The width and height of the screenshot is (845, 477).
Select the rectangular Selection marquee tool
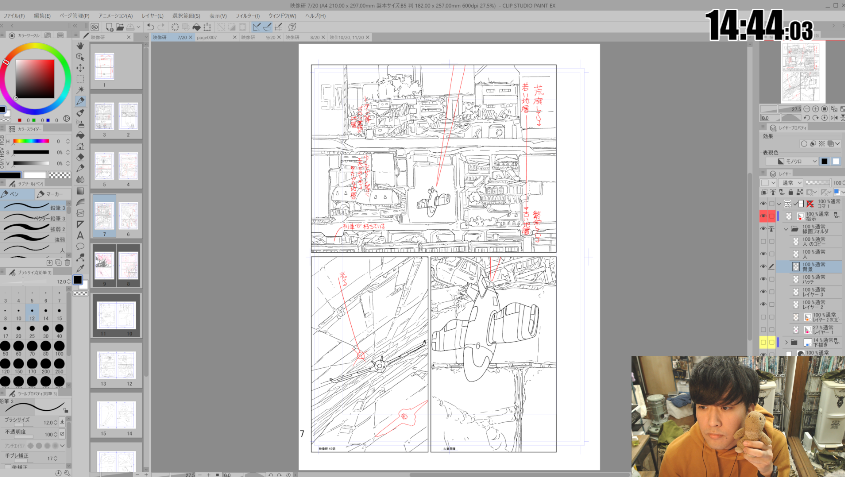pos(80,79)
